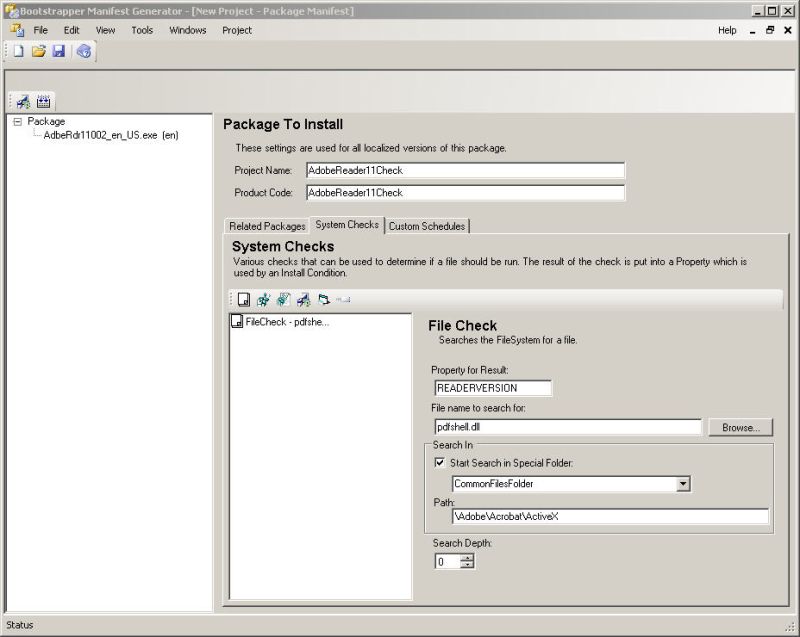Image resolution: width=800 pixels, height=637 pixels.
Task: Restore the inner document window
Action: click(770, 30)
